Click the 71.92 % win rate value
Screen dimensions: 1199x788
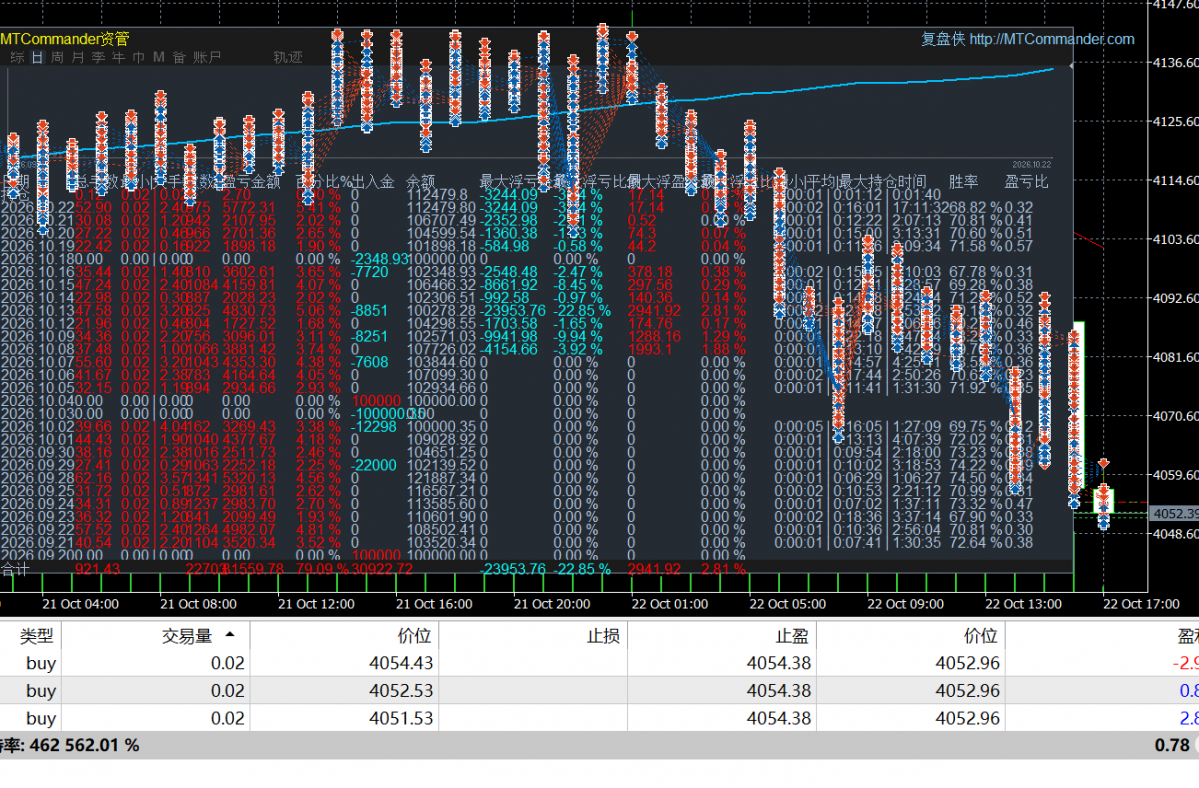point(976,388)
